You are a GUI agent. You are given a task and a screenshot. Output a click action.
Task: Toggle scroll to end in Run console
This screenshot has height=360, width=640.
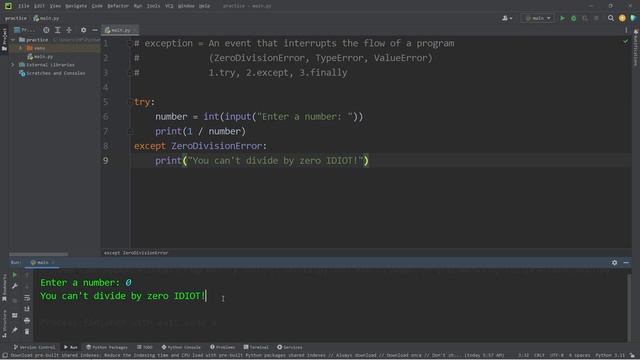[27, 309]
